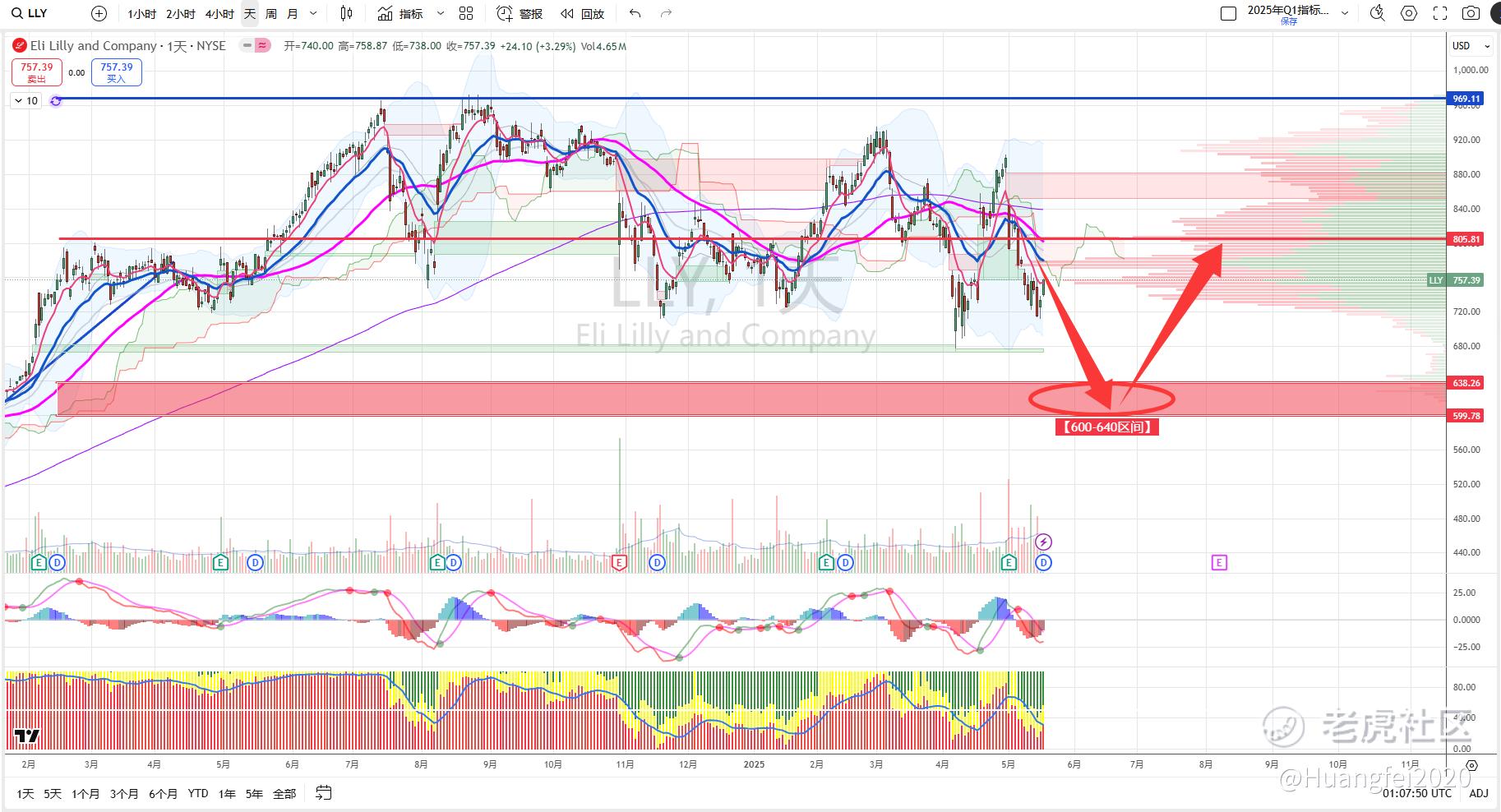Collapse the indicator legend showing 10
This screenshot has height=812, width=1501.
(25, 100)
